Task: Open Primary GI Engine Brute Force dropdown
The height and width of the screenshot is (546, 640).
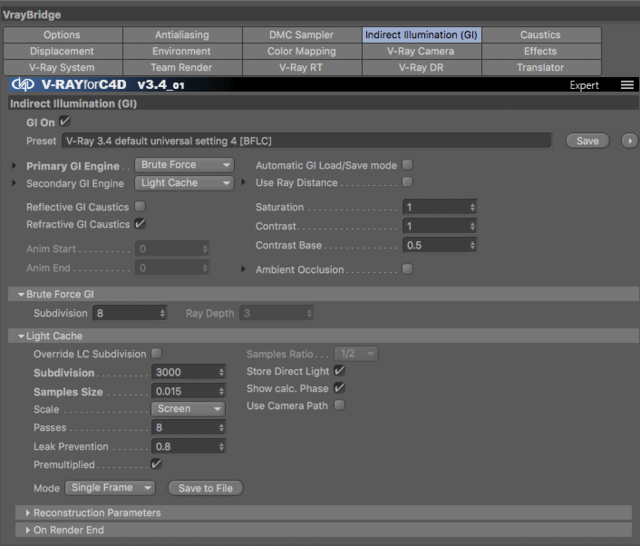Action: click(x=184, y=165)
